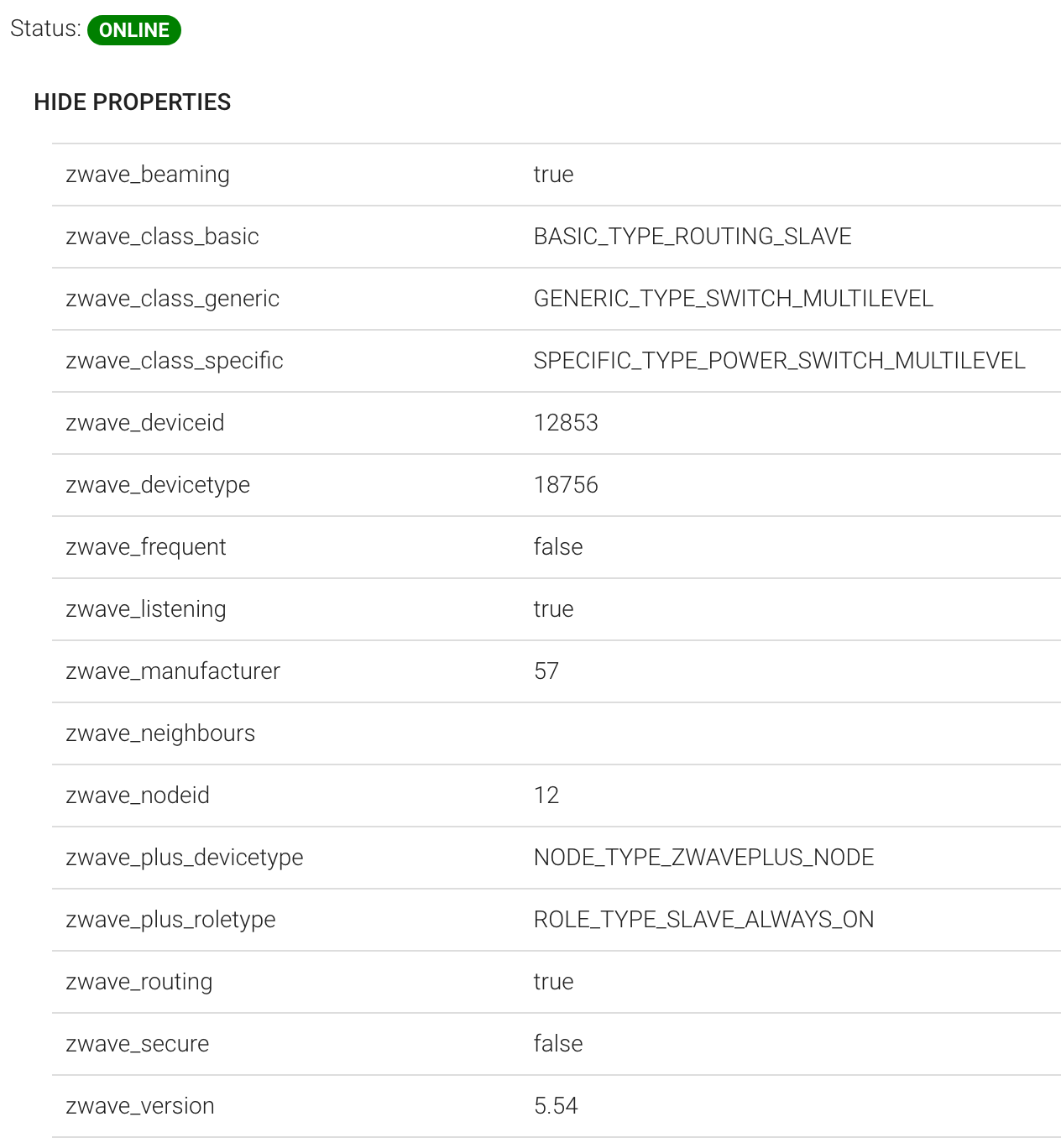
Task: Click the GENERIC_TYPE_SWITCH_MULTILEVEL value
Action: [733, 299]
